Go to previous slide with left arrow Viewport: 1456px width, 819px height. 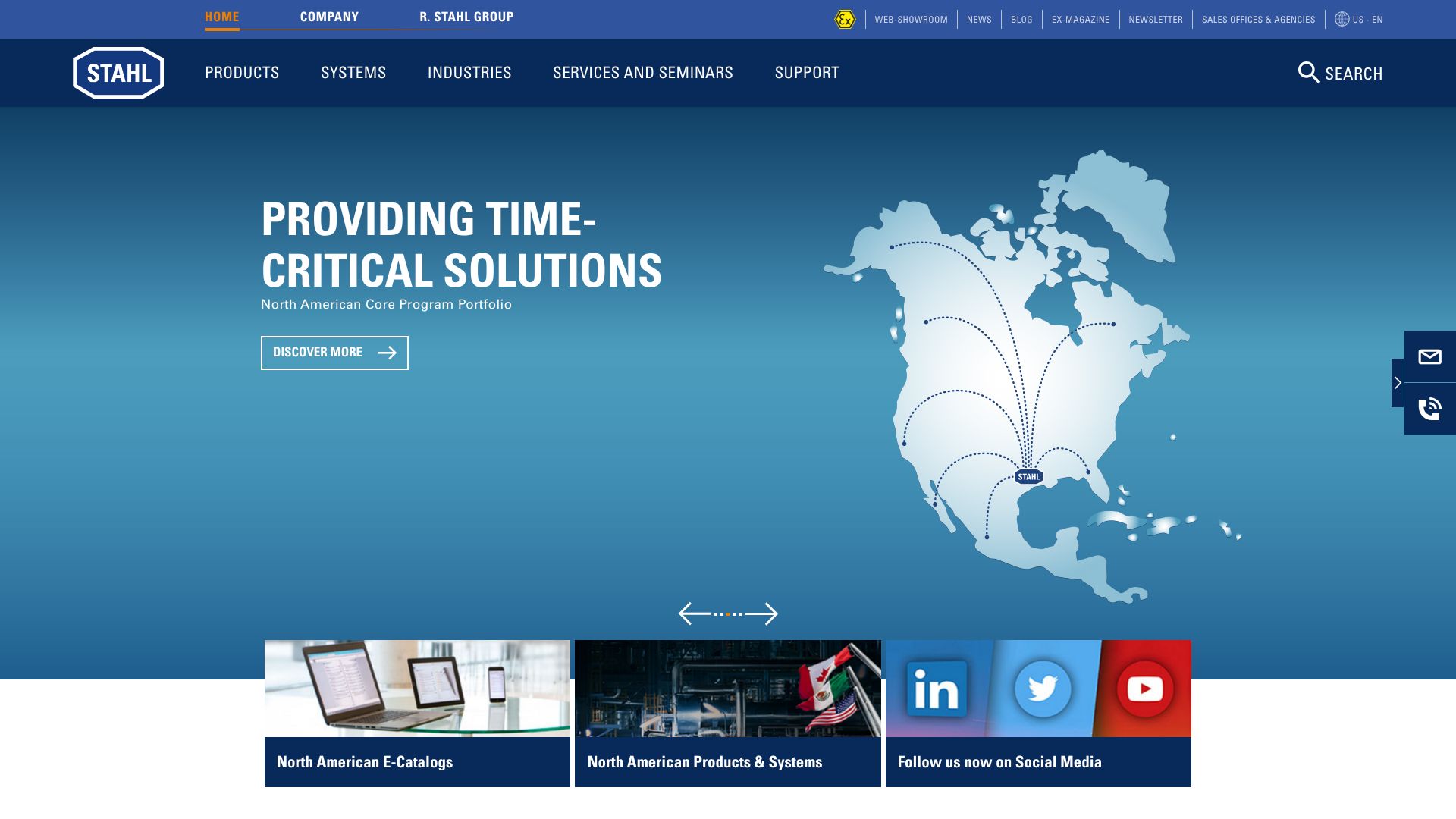(694, 613)
